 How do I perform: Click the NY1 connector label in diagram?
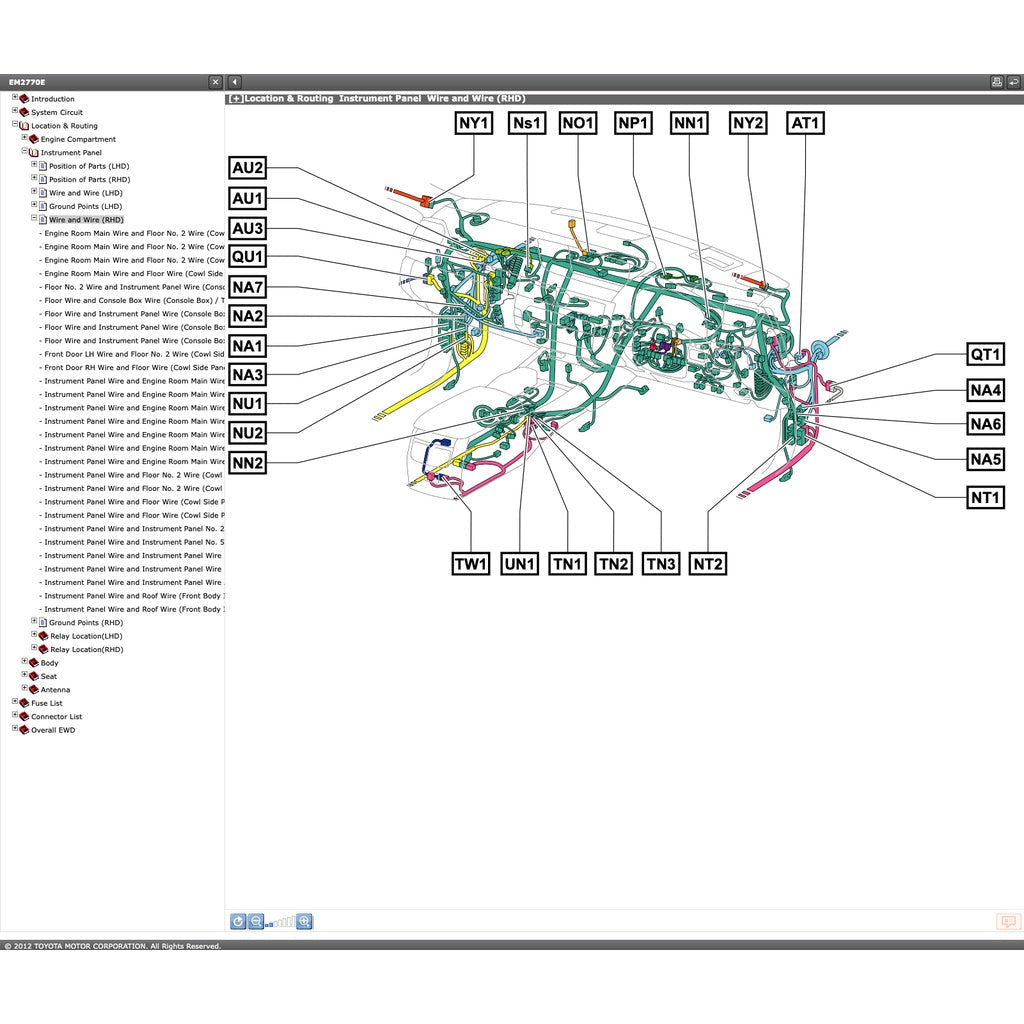[474, 123]
